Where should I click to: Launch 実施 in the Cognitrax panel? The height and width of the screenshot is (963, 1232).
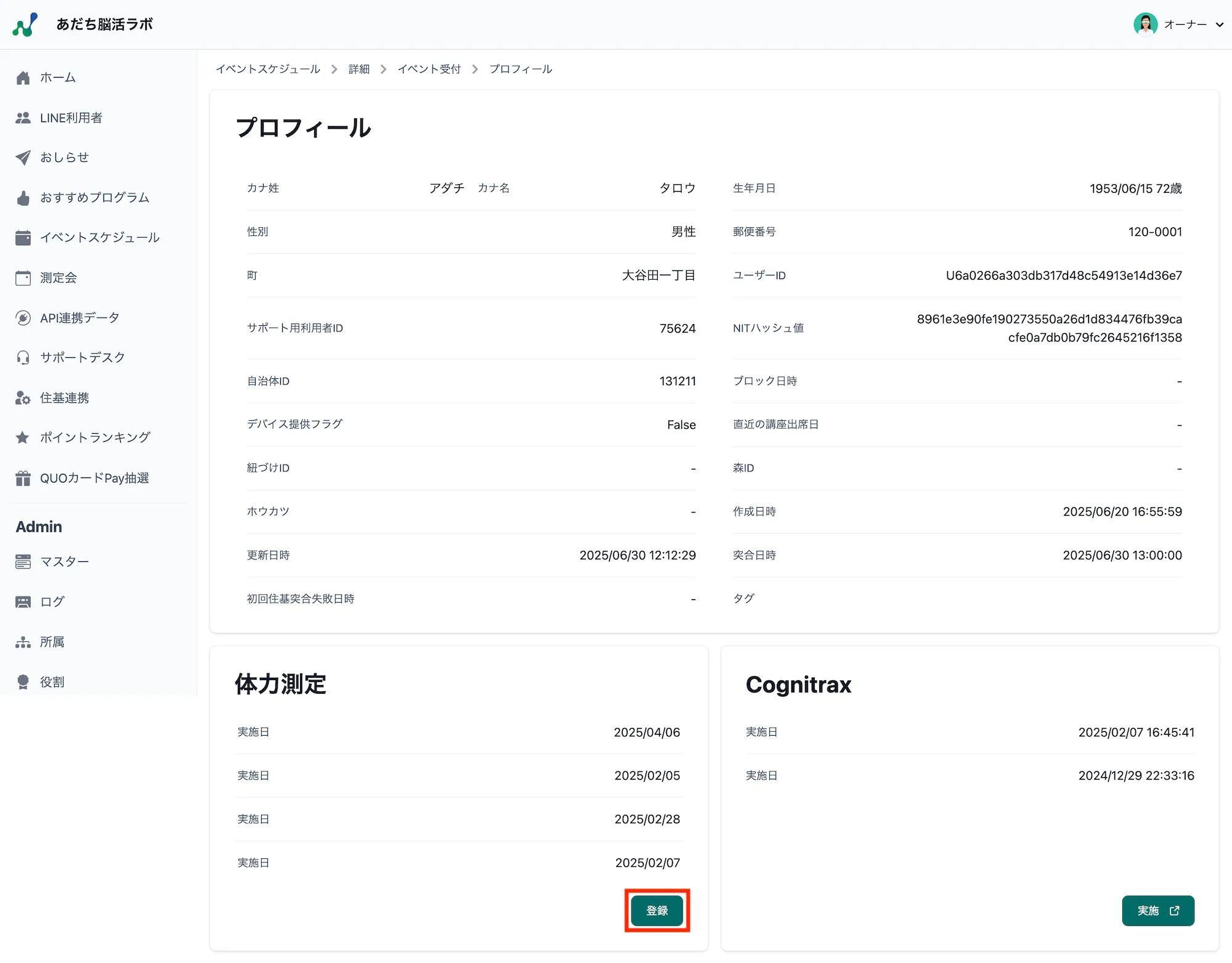click(1157, 911)
